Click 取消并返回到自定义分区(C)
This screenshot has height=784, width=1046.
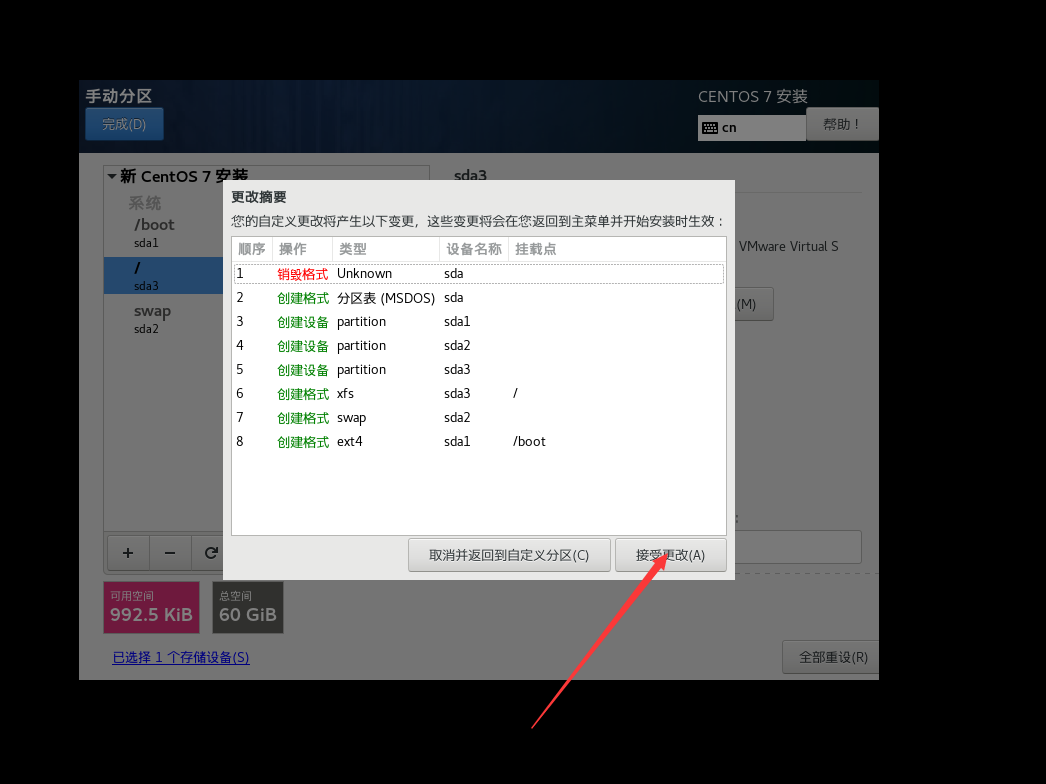(x=509, y=555)
